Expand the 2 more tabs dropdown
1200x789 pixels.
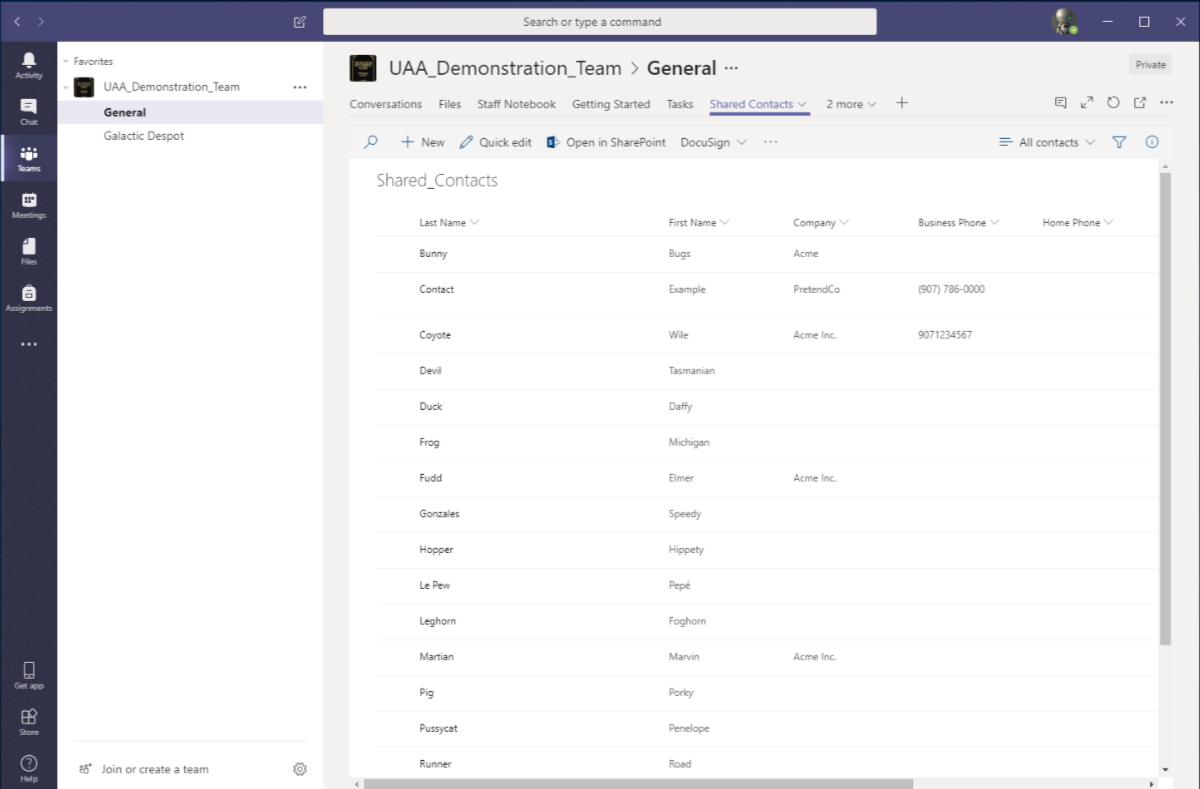[851, 104]
